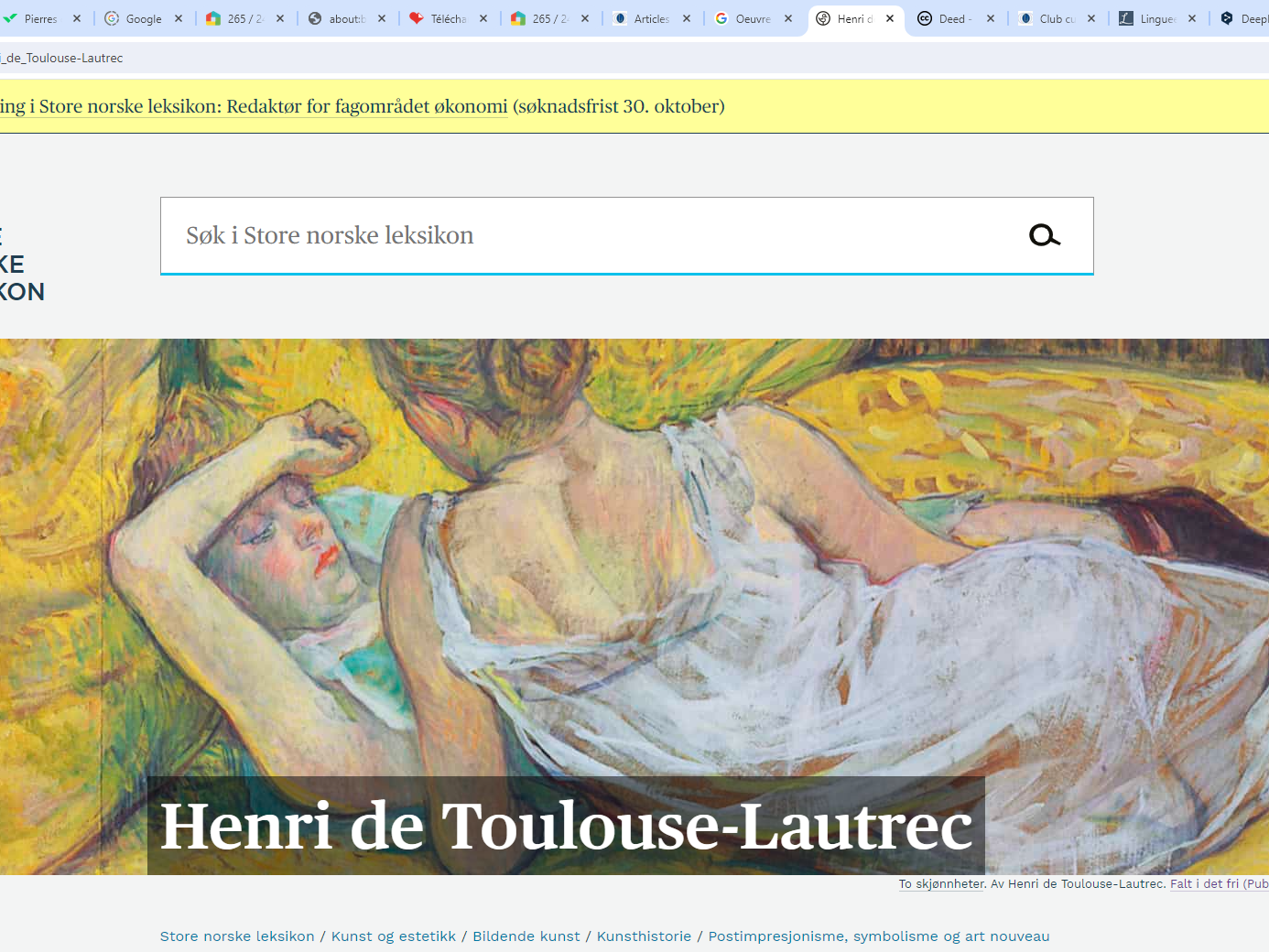
Task: Close the Pierres tab
Action: tap(77, 18)
